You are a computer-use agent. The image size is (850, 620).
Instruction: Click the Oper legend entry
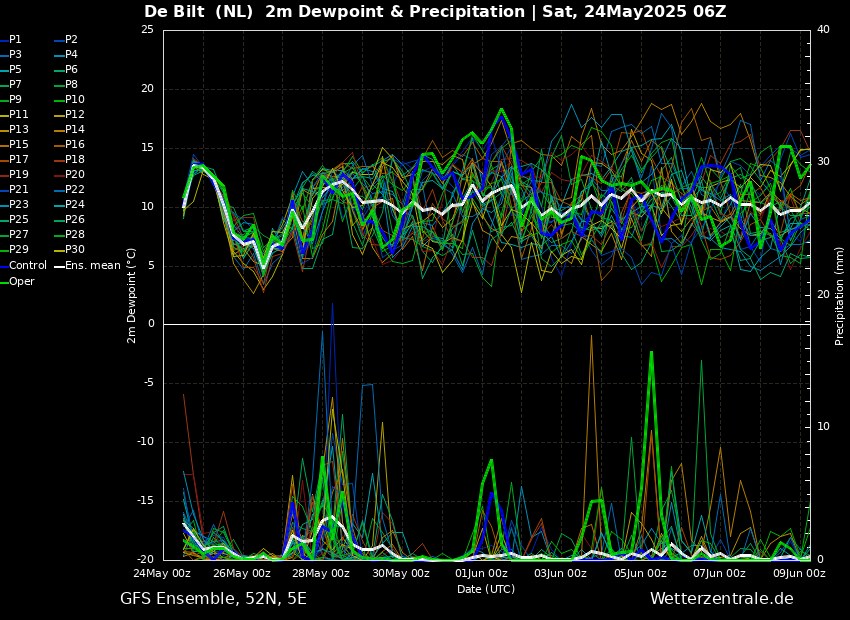(17, 281)
